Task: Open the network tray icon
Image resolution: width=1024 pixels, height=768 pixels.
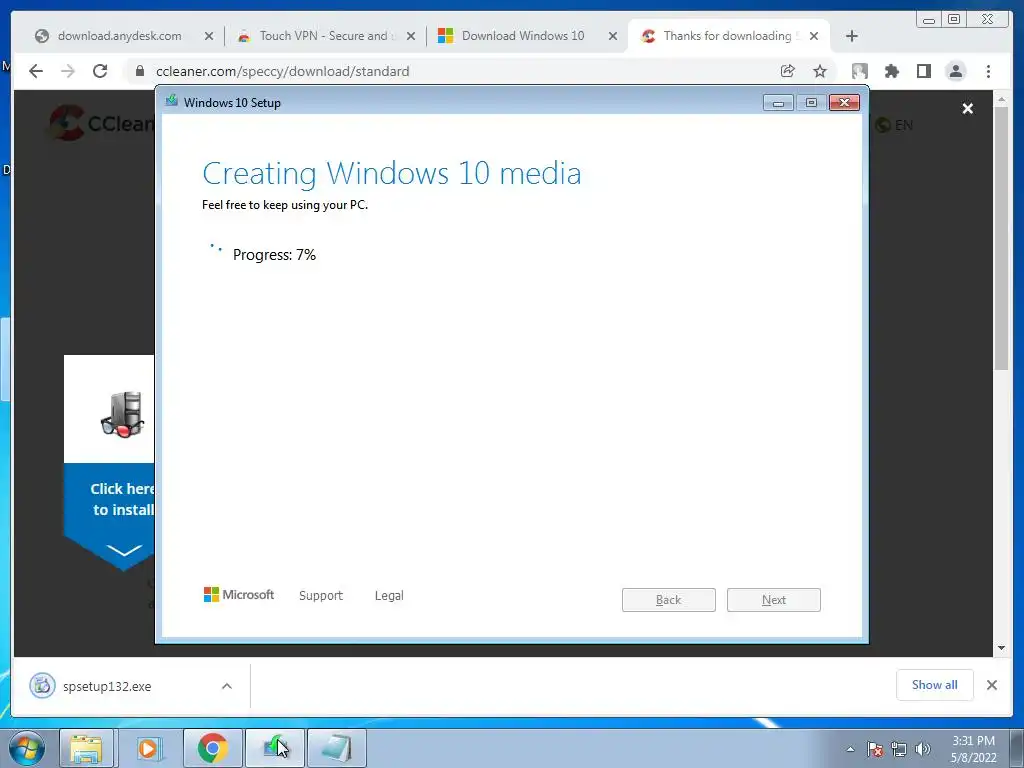Action: click(x=899, y=750)
